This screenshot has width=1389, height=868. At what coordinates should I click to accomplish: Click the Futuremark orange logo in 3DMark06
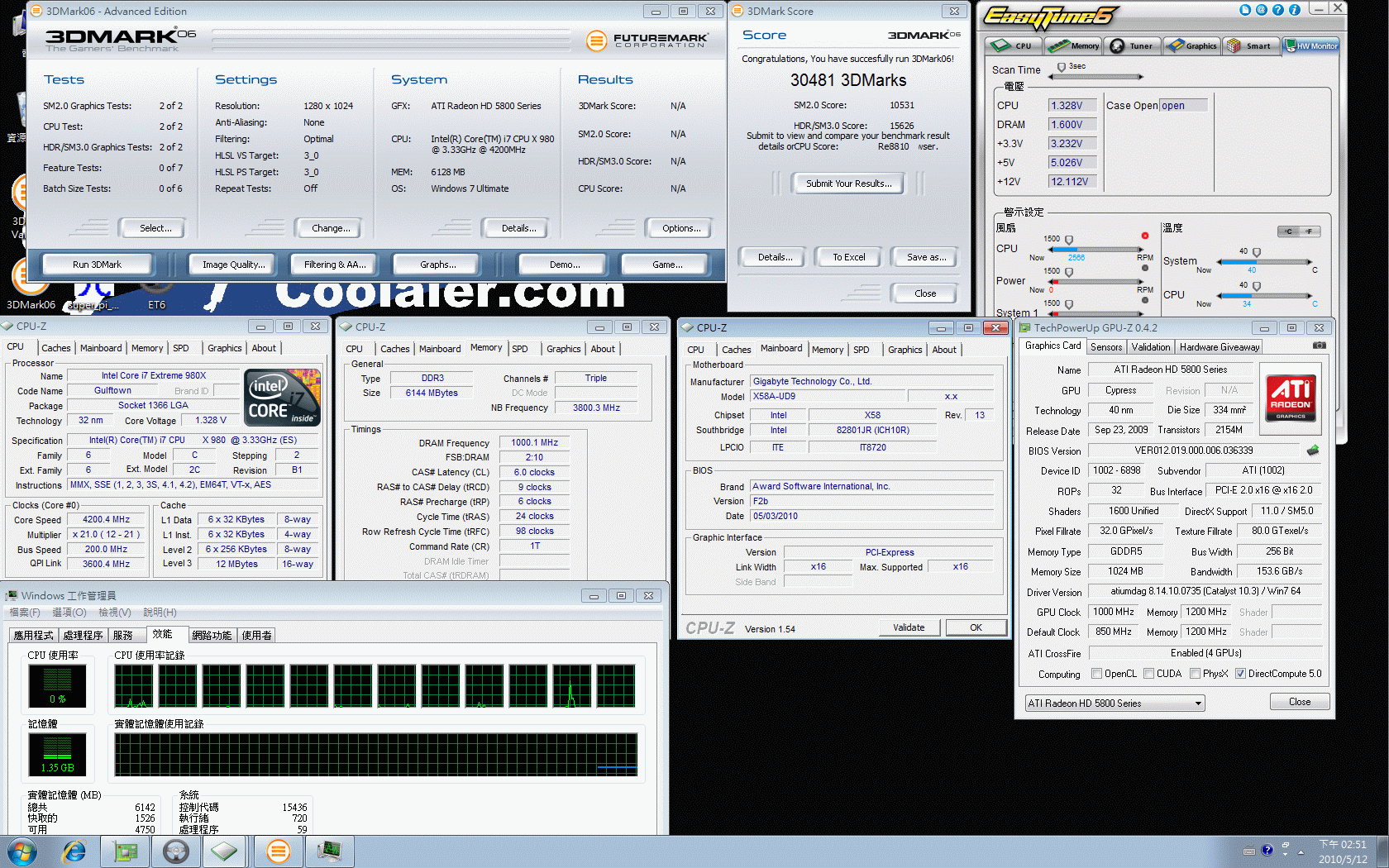[x=596, y=40]
